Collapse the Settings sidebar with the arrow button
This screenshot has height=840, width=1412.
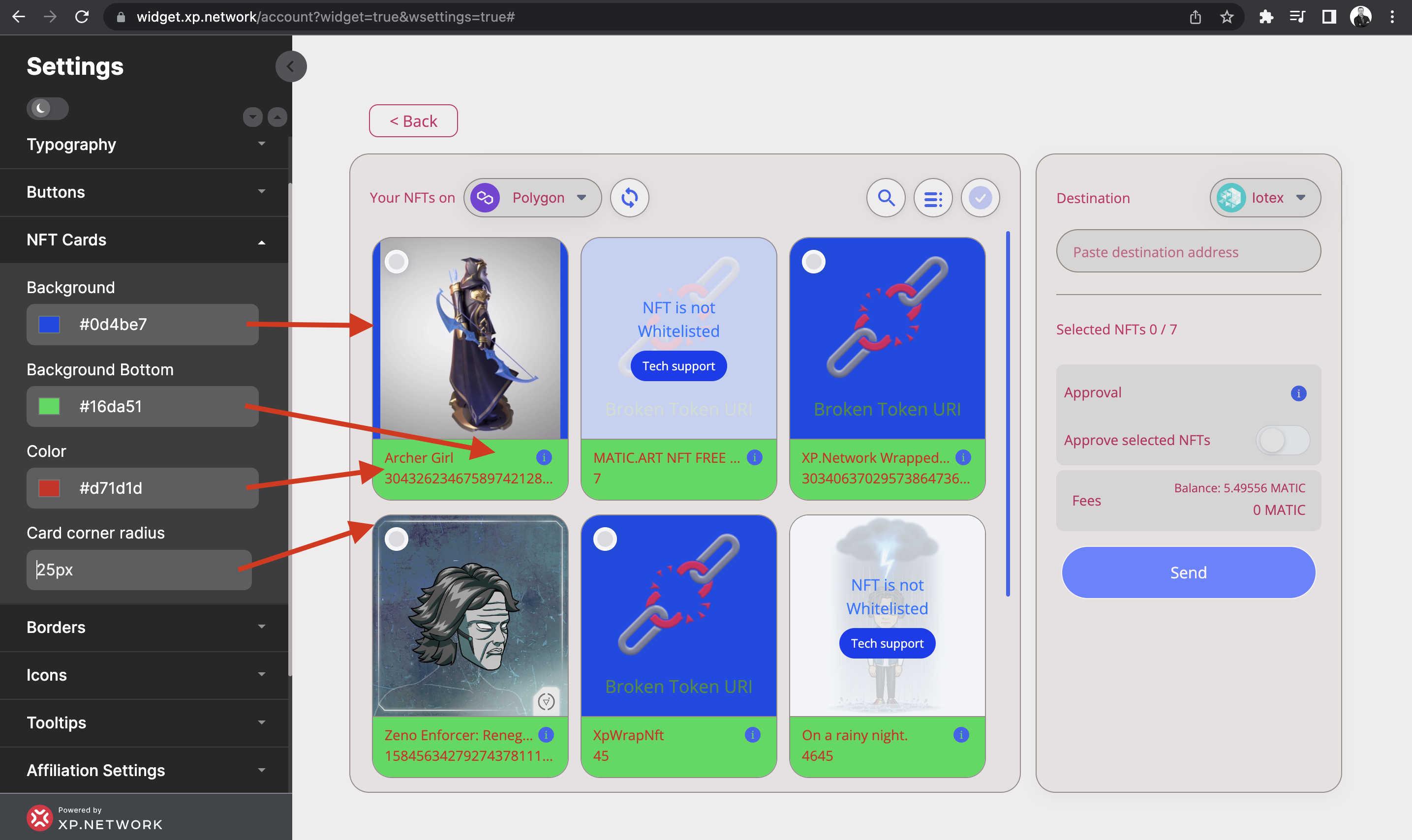coord(291,67)
